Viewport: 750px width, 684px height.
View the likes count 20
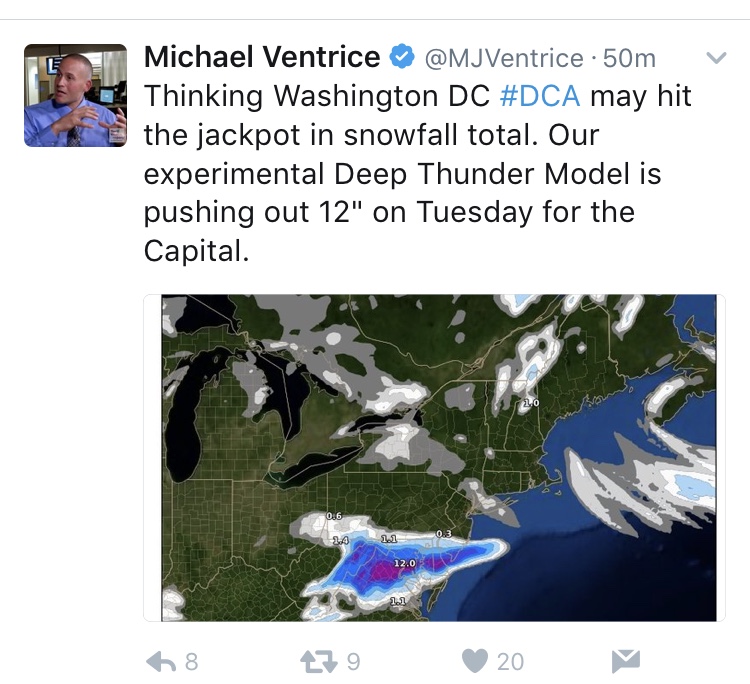point(510,662)
